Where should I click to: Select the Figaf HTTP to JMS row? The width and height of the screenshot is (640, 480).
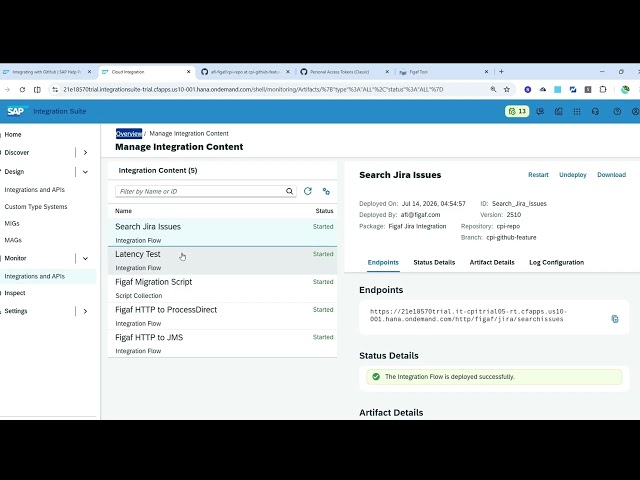pos(222,344)
